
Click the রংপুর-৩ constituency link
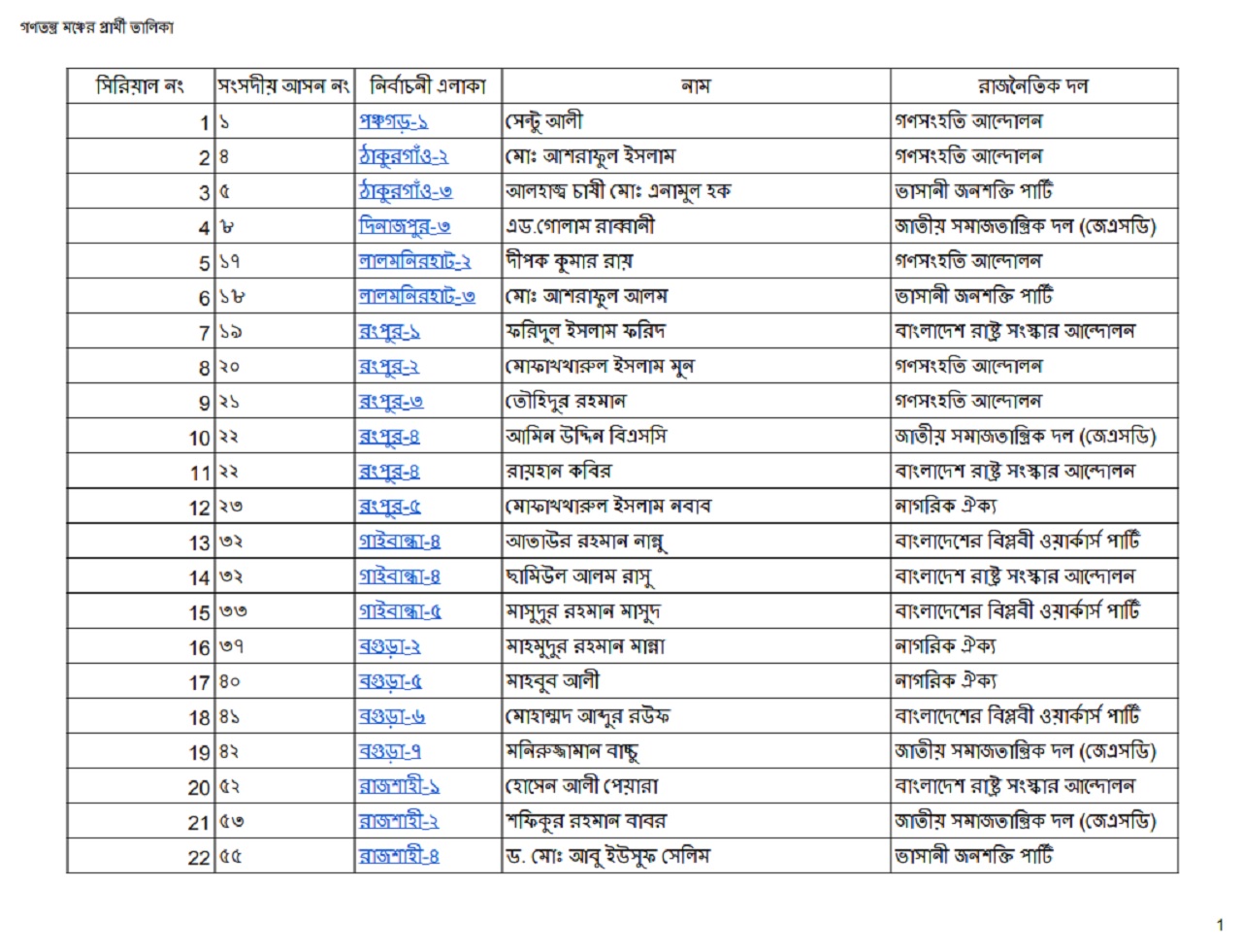click(x=391, y=402)
